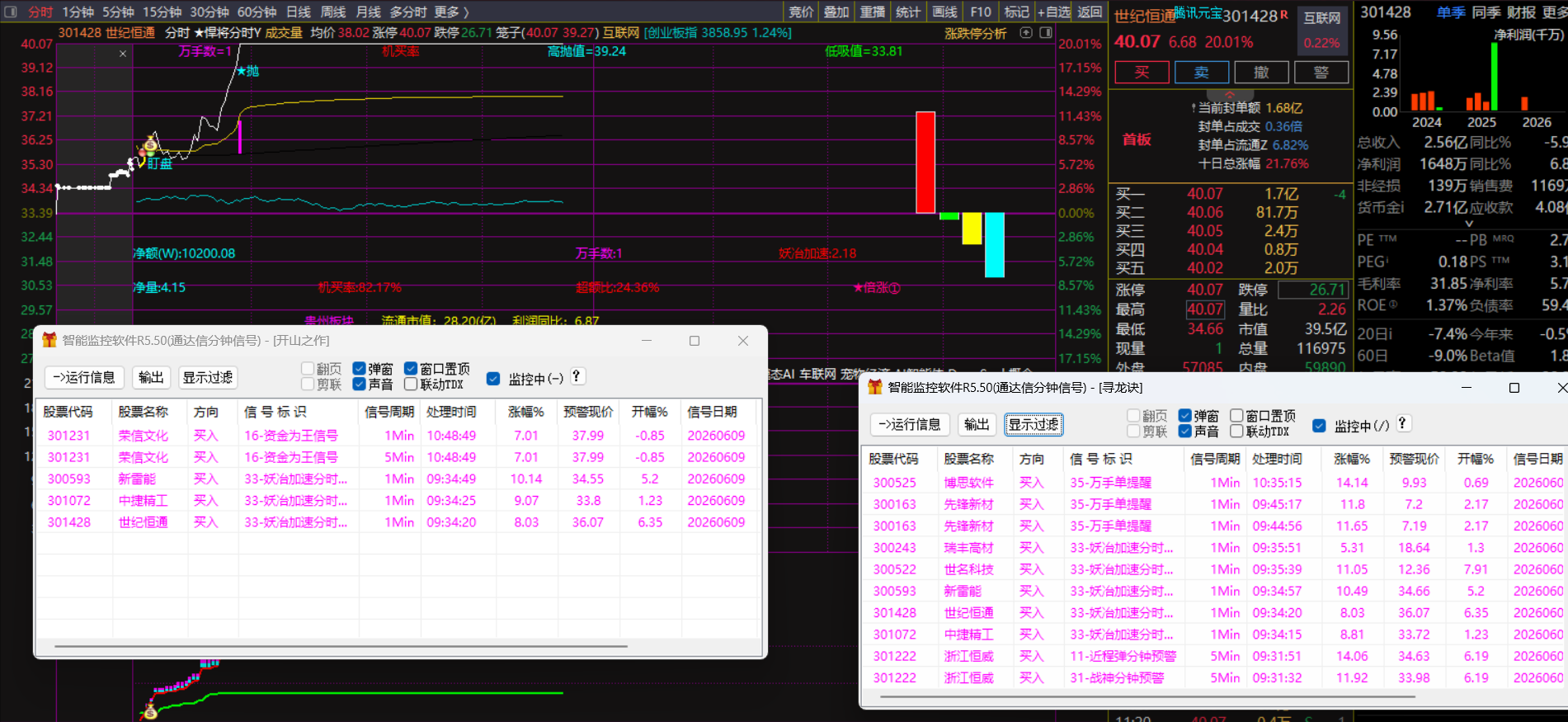Add stock via +自选 button

pos(1053,12)
